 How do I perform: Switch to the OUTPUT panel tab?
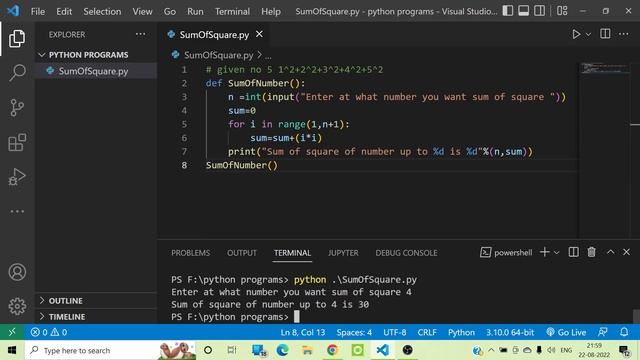[242, 253]
